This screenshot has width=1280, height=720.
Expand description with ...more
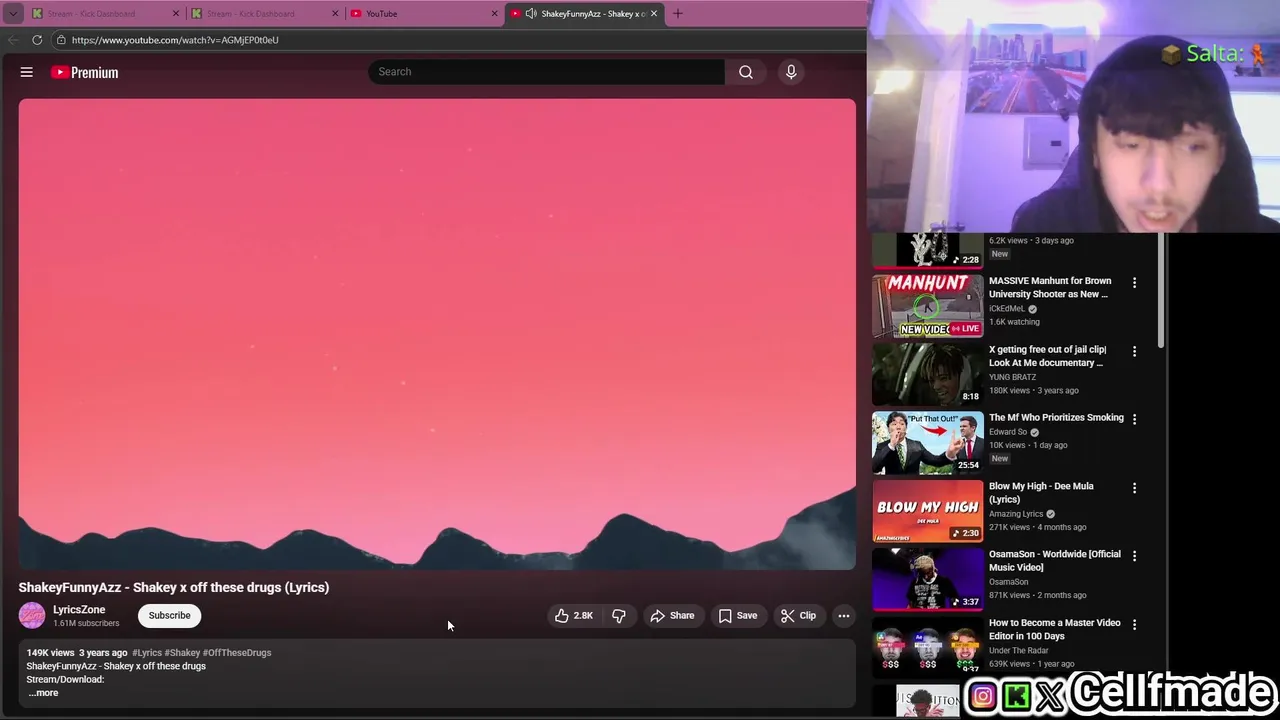click(43, 692)
